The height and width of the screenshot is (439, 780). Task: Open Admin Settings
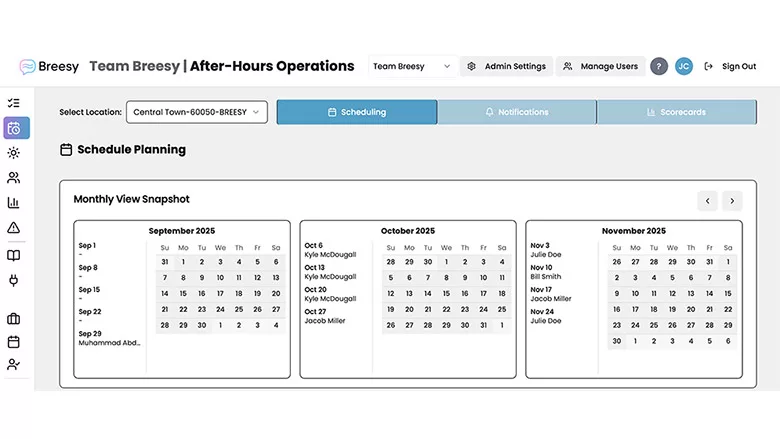point(506,66)
